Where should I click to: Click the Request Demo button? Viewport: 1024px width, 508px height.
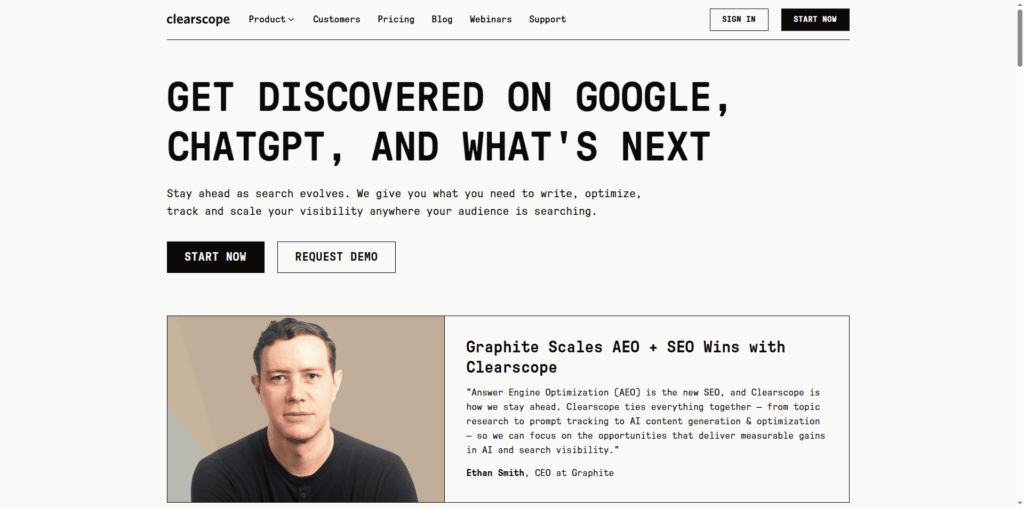click(336, 257)
